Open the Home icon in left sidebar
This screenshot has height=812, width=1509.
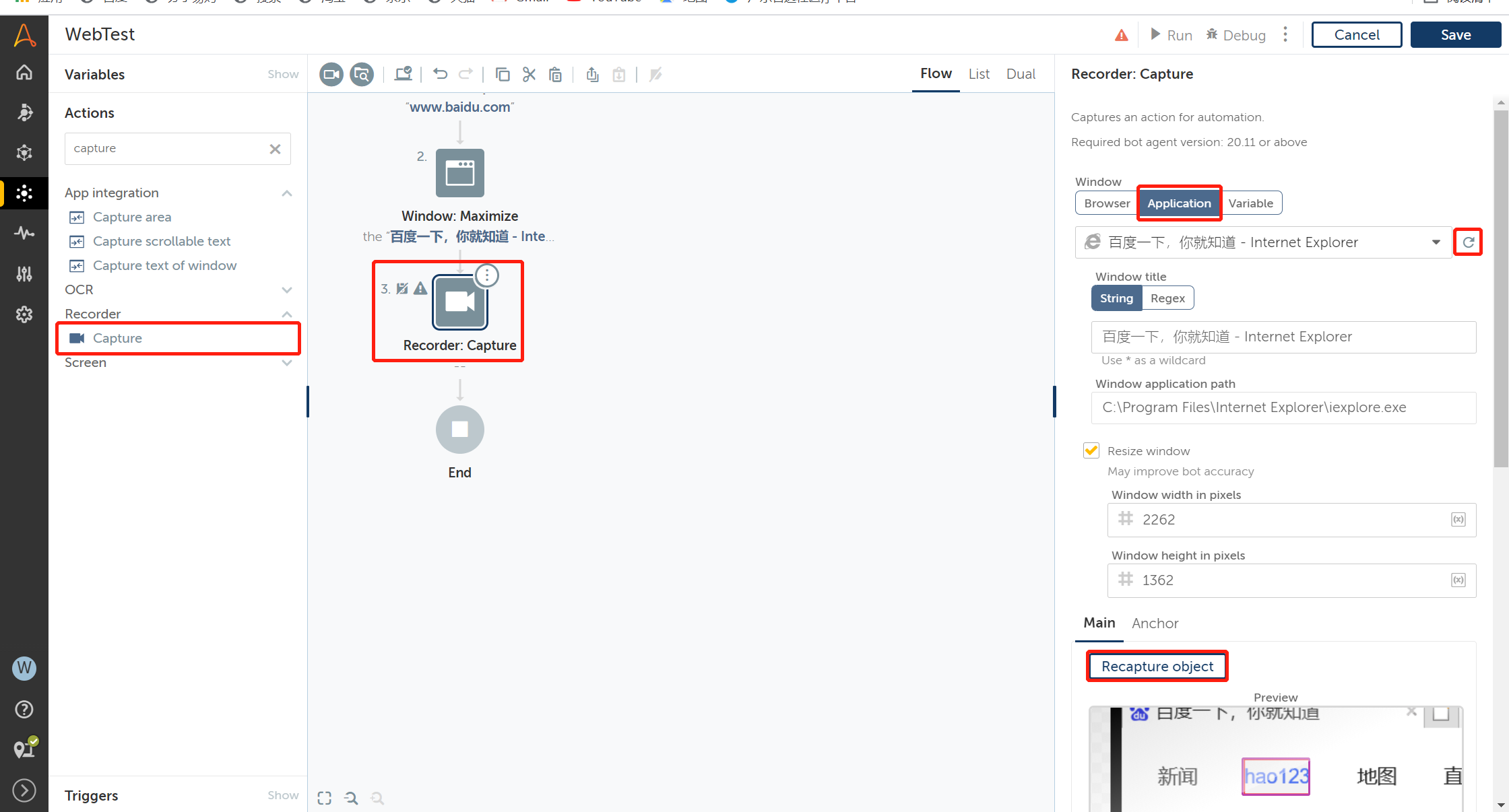(x=24, y=72)
